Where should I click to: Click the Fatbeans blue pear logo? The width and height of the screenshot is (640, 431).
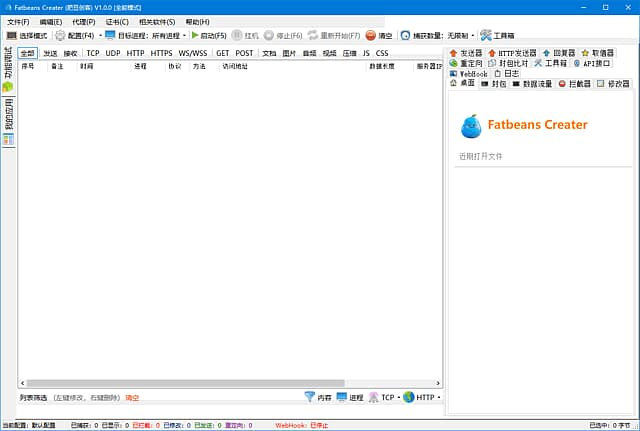coord(471,125)
